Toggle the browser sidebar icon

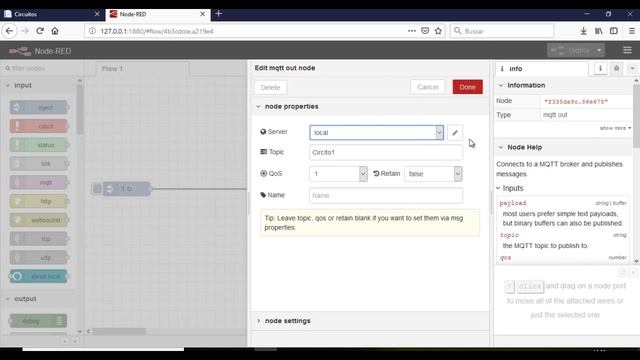click(x=614, y=31)
